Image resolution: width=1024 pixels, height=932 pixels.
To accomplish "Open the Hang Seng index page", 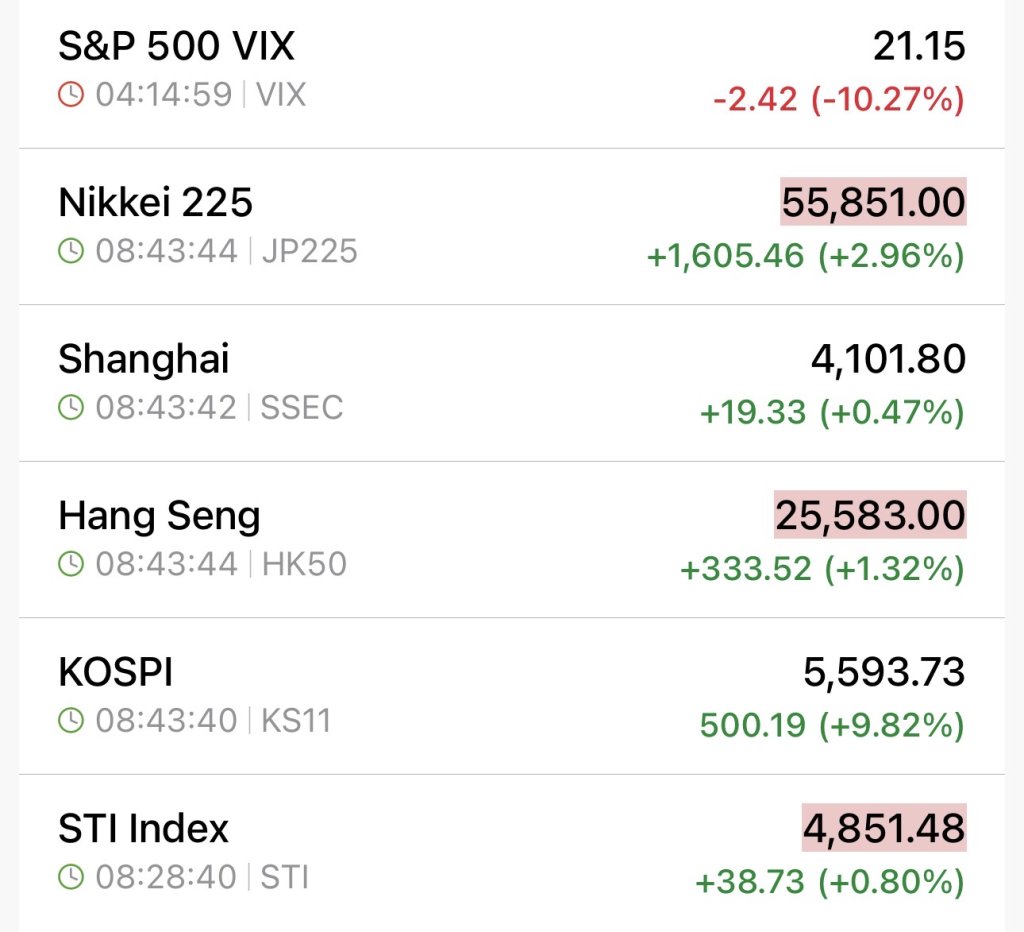I will (159, 516).
